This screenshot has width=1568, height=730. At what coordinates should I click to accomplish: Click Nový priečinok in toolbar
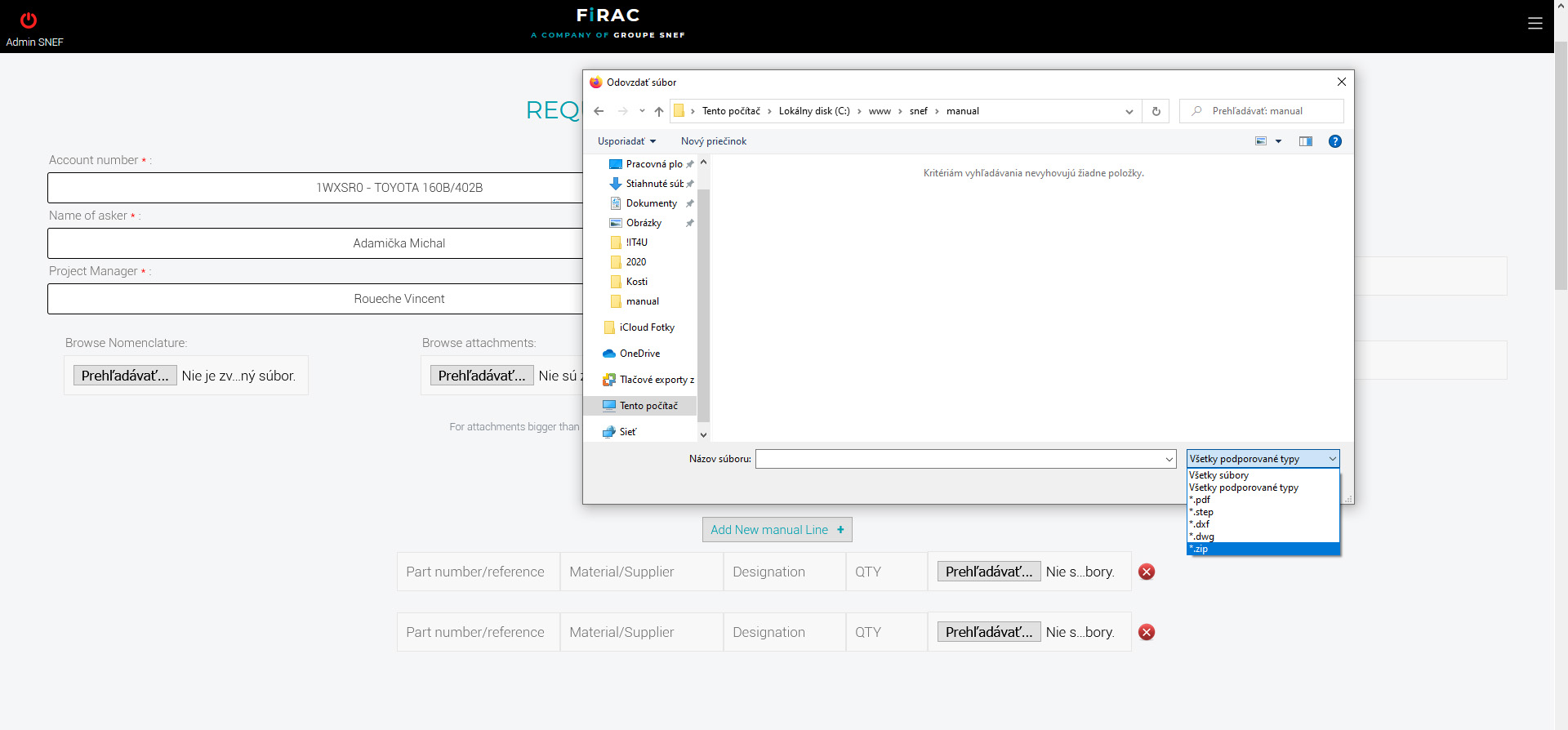click(x=713, y=141)
